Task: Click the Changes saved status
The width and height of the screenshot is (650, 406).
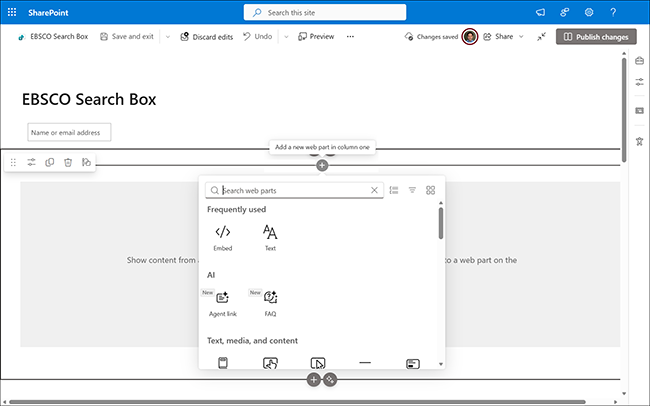Action: tap(432, 36)
